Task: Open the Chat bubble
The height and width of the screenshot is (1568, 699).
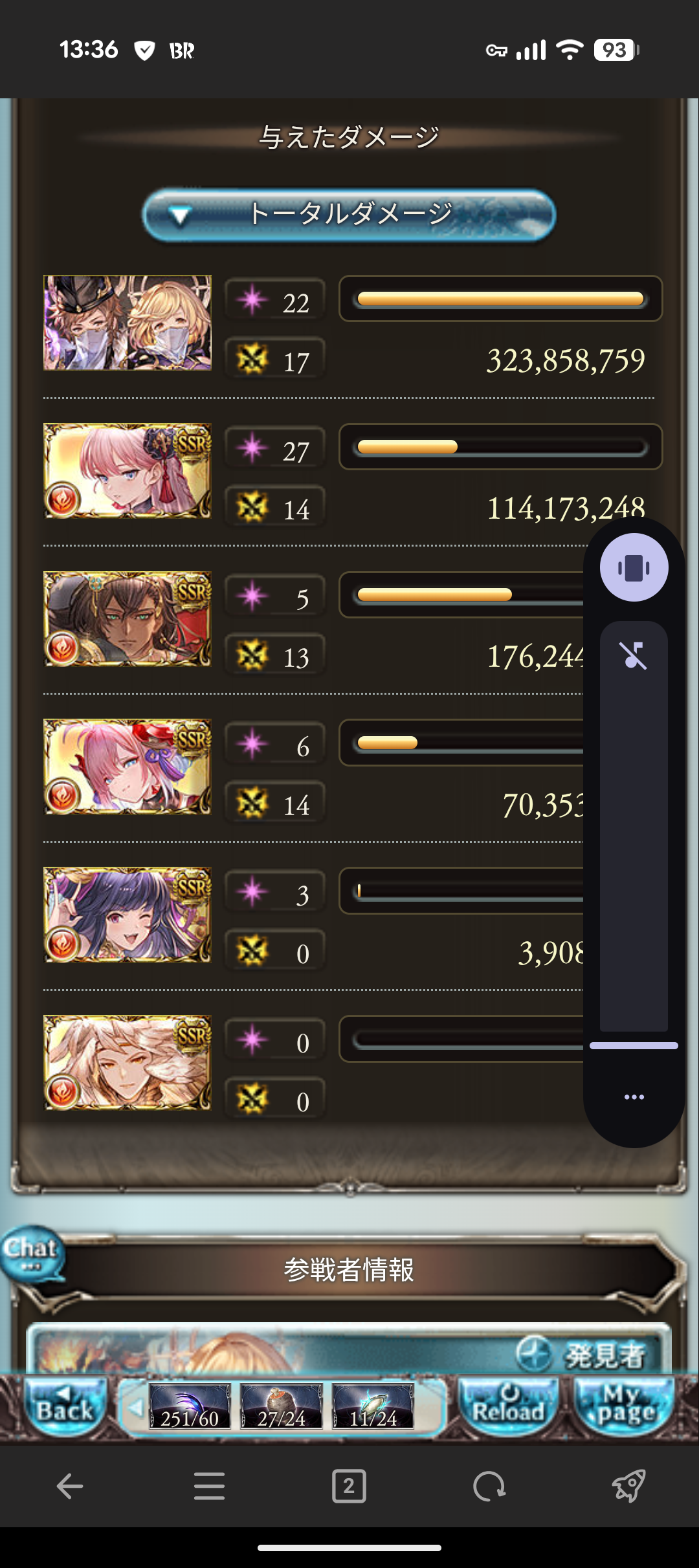Action: (32, 1254)
